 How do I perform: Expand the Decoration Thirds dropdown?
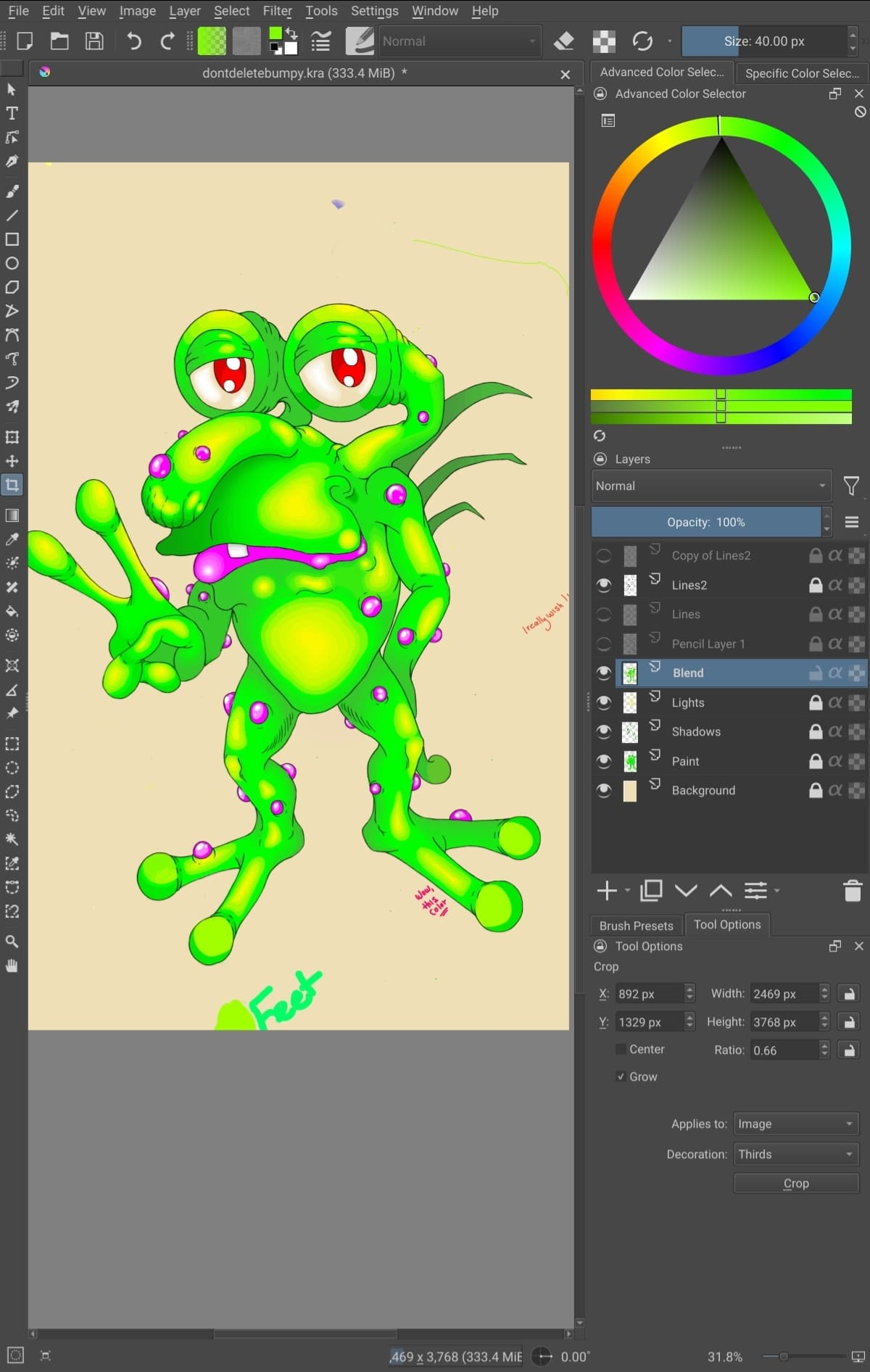click(x=795, y=1155)
